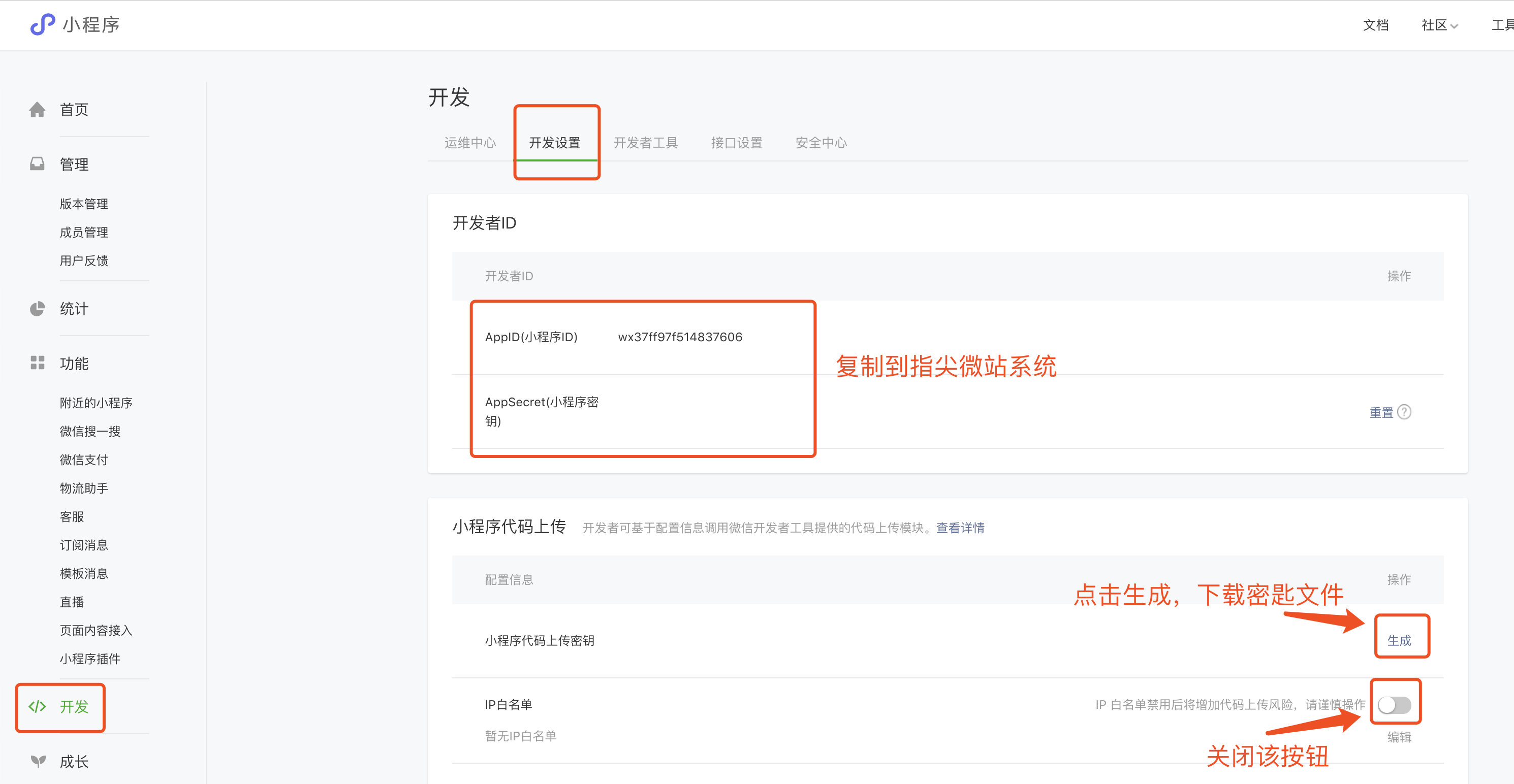Viewport: 1514px width, 784px height.
Task: Select 功能 in the sidebar
Action: point(74,363)
